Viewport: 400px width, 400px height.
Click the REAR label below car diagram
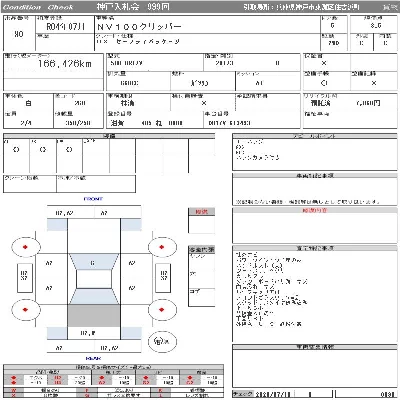[x=93, y=359]
